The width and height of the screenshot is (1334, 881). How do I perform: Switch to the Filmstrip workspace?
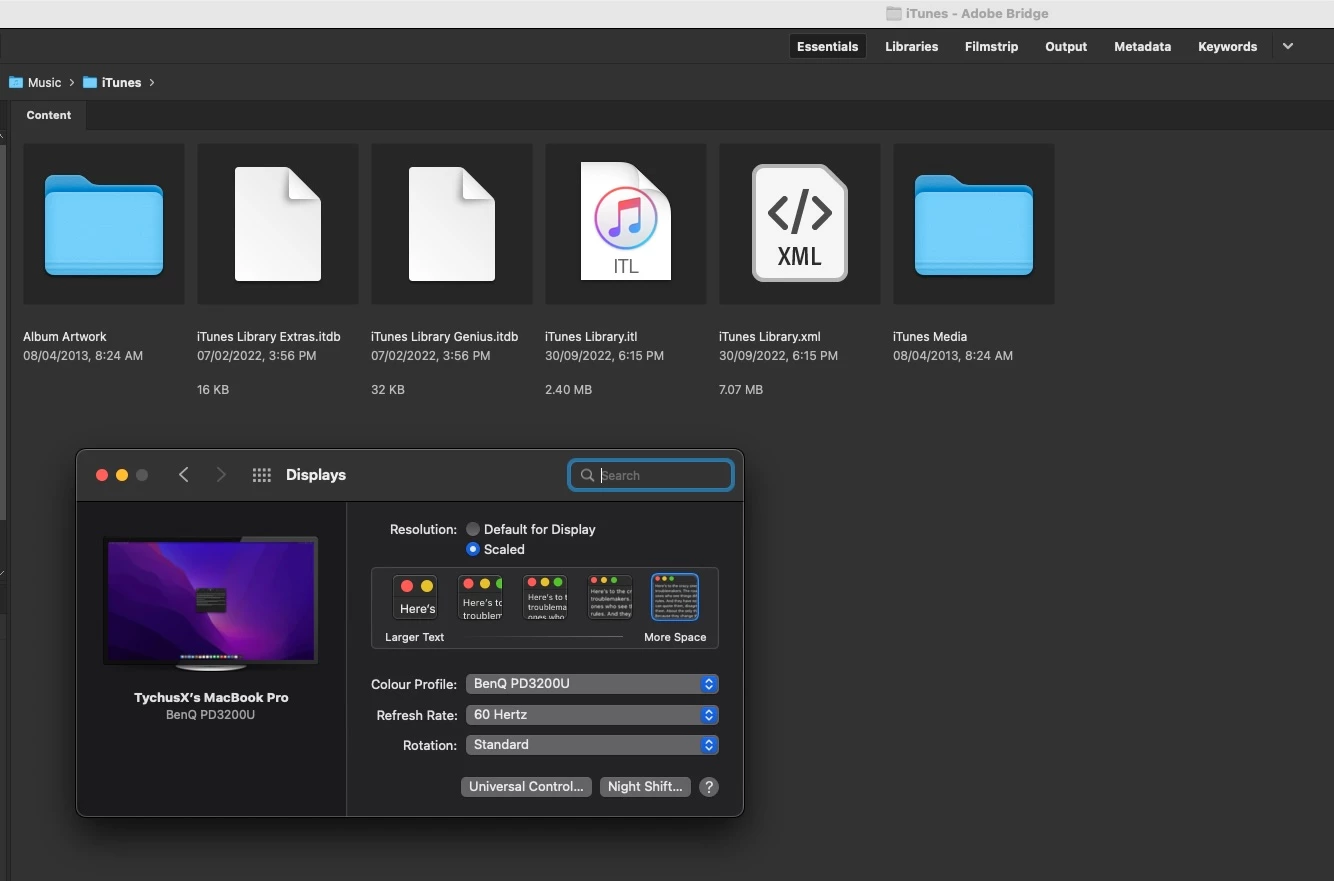(x=992, y=46)
